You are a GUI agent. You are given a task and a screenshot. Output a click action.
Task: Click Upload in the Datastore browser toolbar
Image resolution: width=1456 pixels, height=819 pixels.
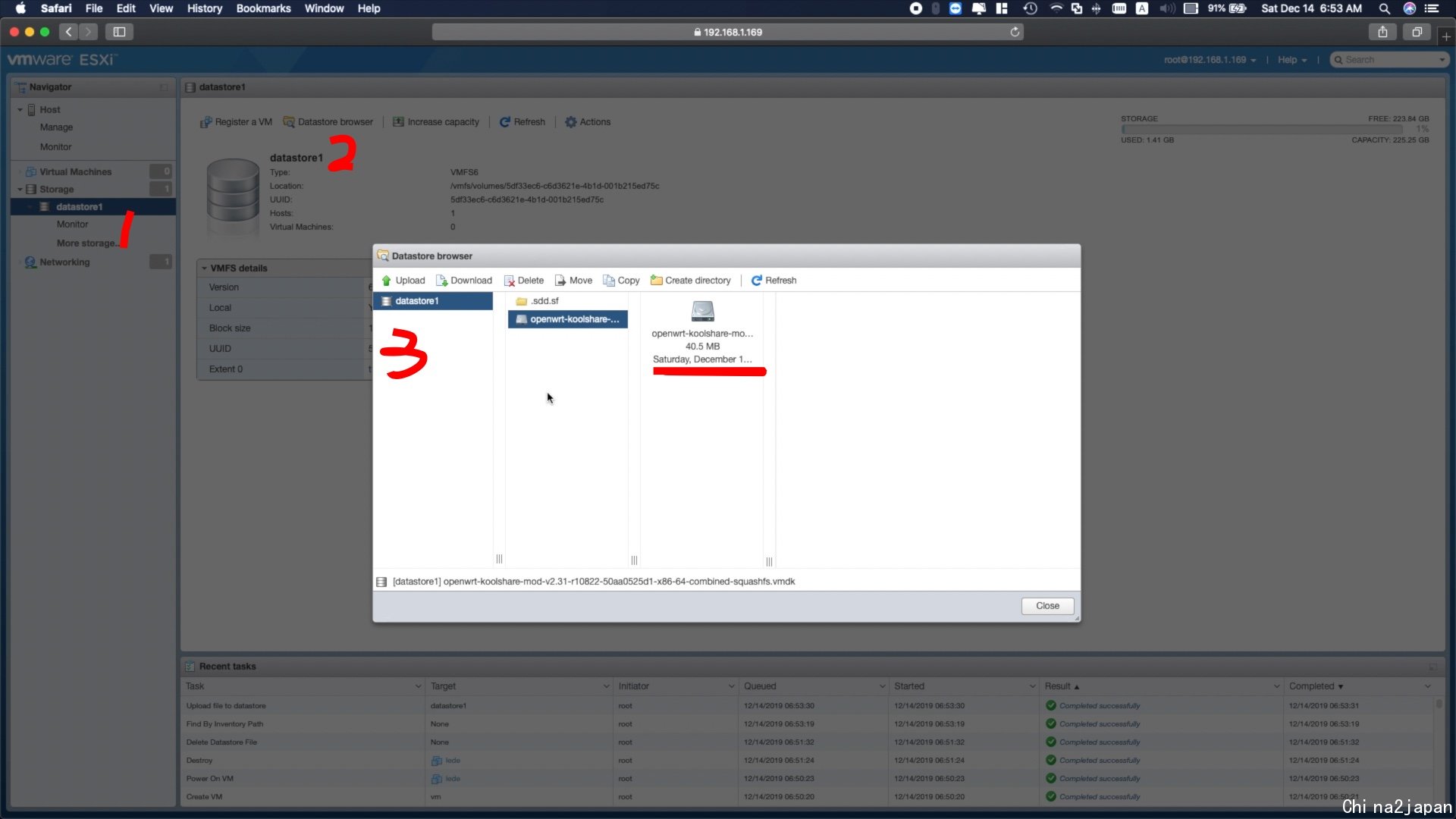pyautogui.click(x=403, y=281)
